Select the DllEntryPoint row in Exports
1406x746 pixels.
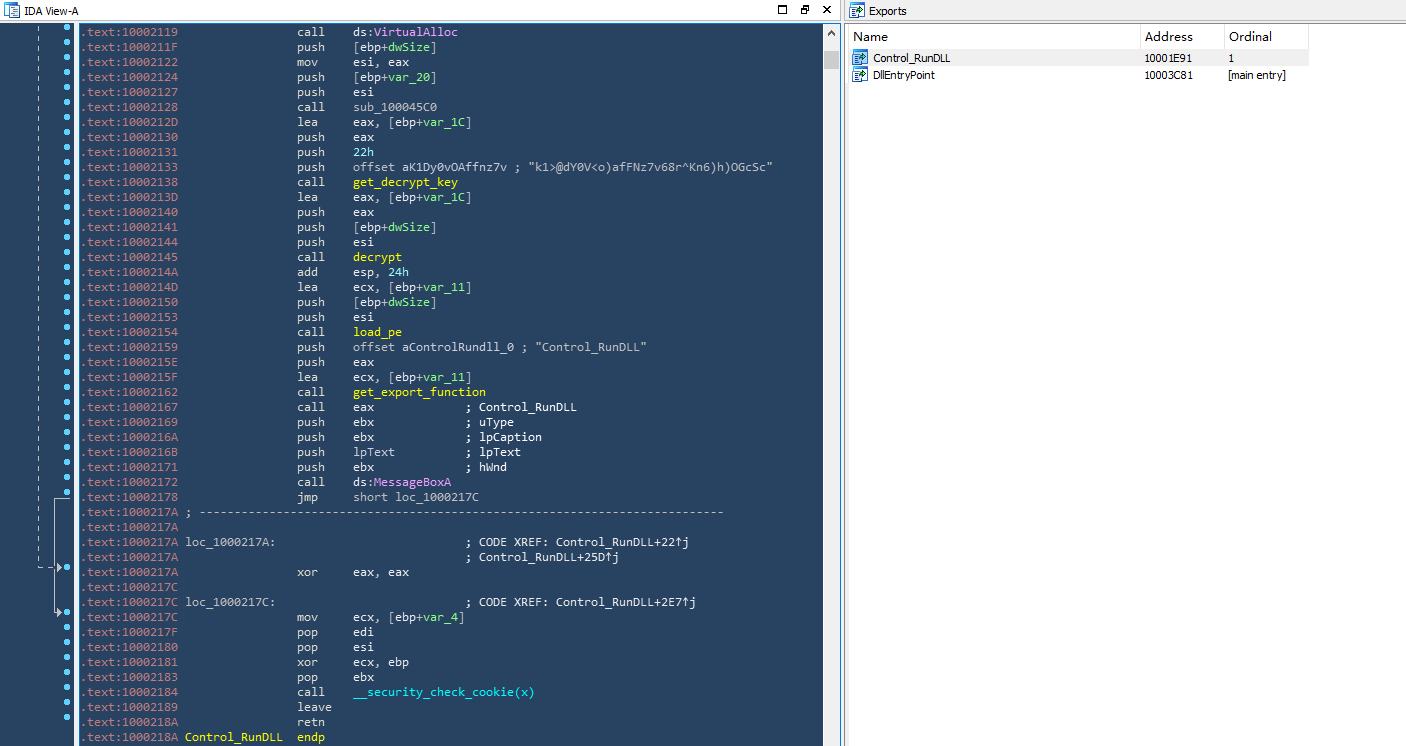(x=904, y=75)
